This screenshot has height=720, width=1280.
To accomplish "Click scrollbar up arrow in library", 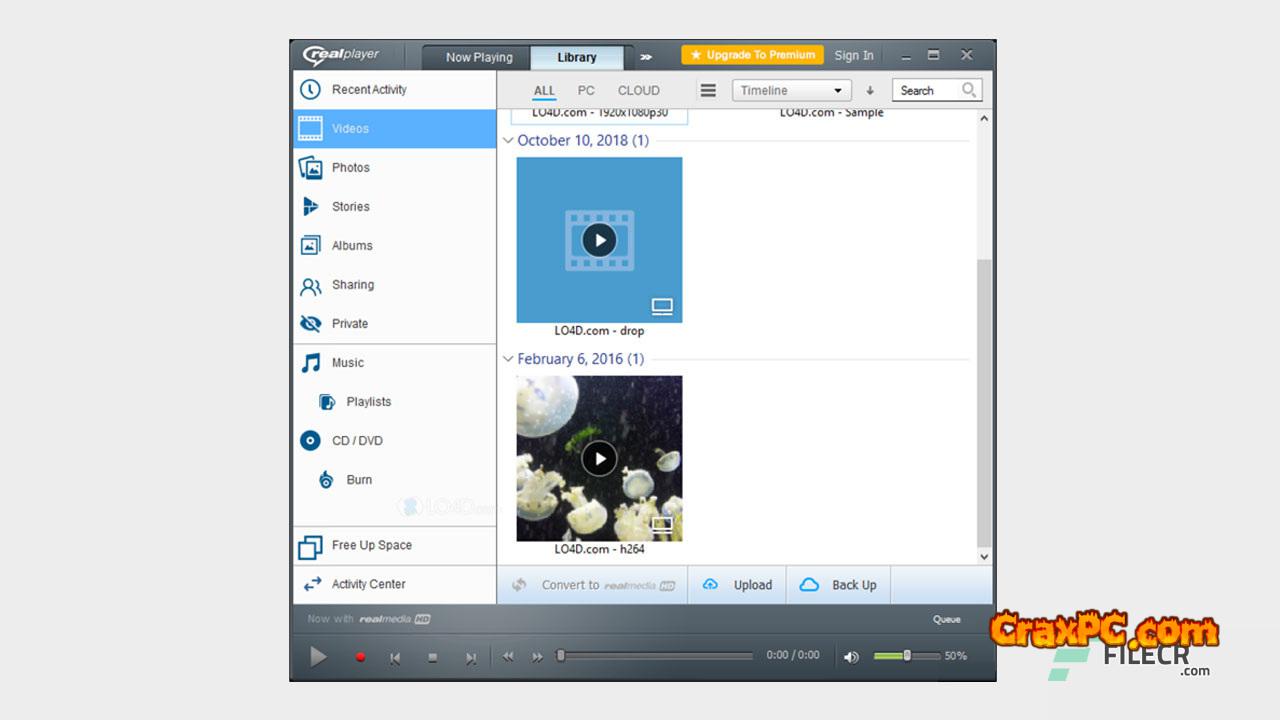I will 984,118.
